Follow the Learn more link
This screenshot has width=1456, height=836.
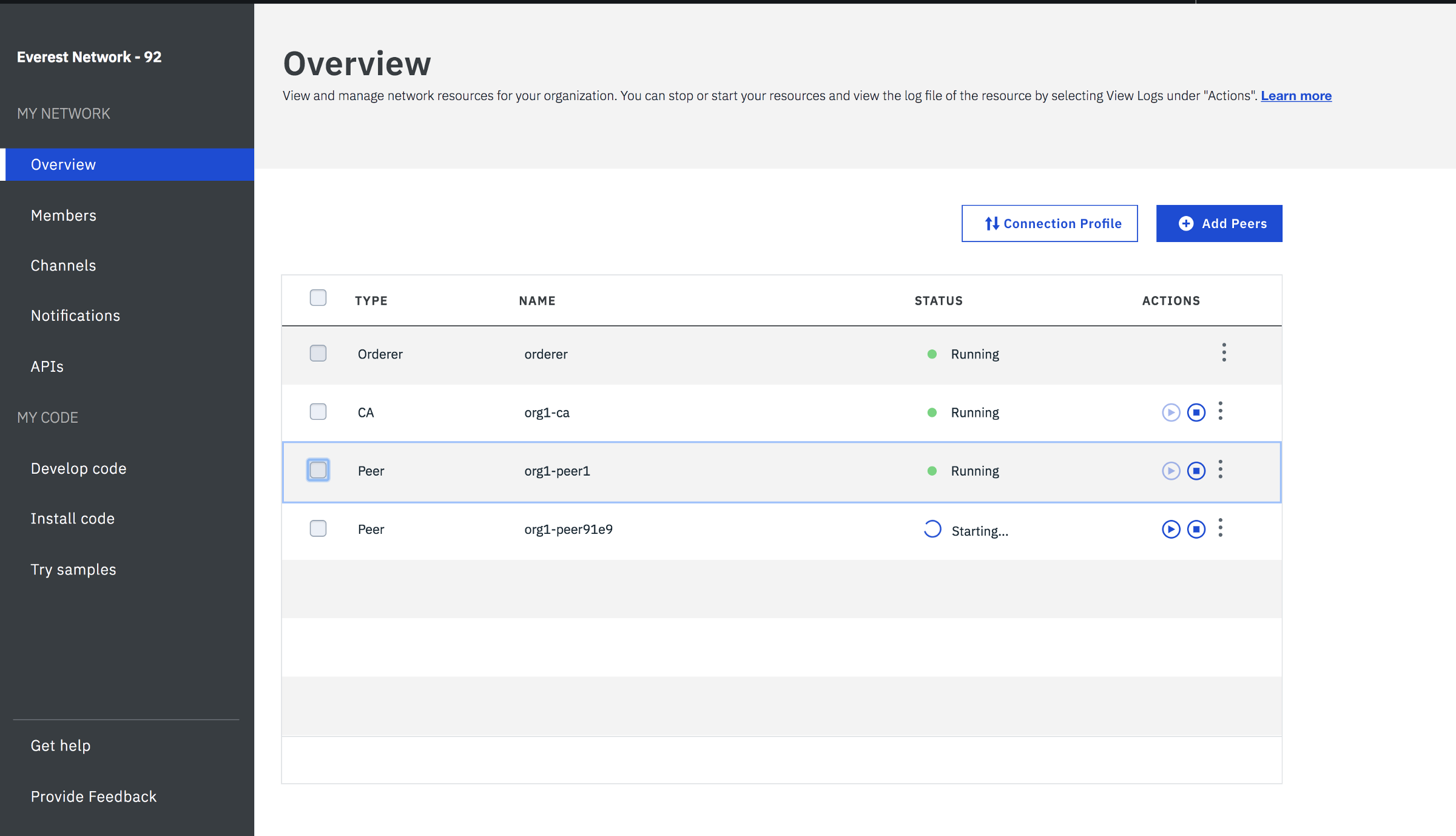point(1296,96)
